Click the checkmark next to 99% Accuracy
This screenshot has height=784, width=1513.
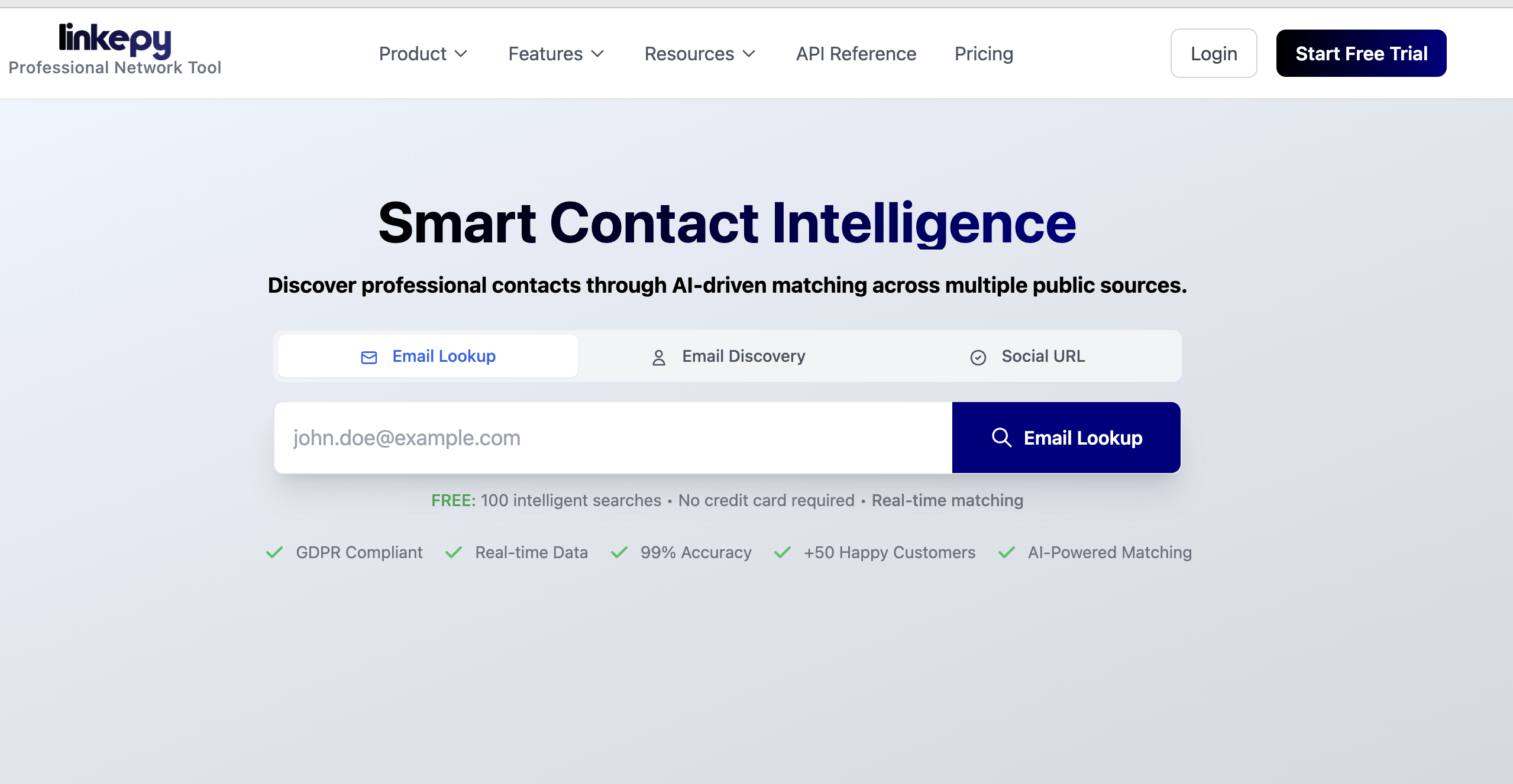[x=619, y=552]
